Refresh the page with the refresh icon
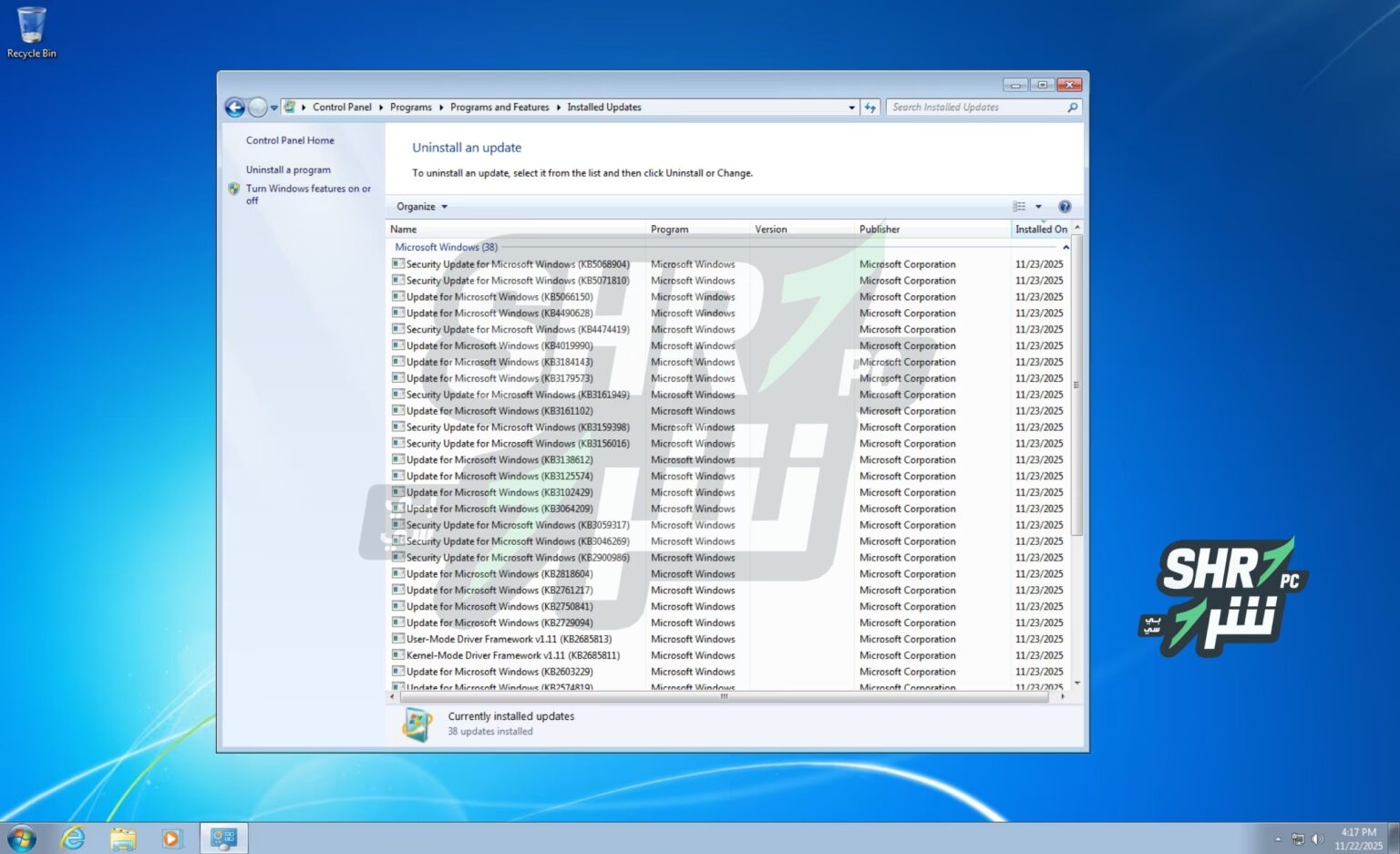The height and width of the screenshot is (854, 1400). [870, 107]
